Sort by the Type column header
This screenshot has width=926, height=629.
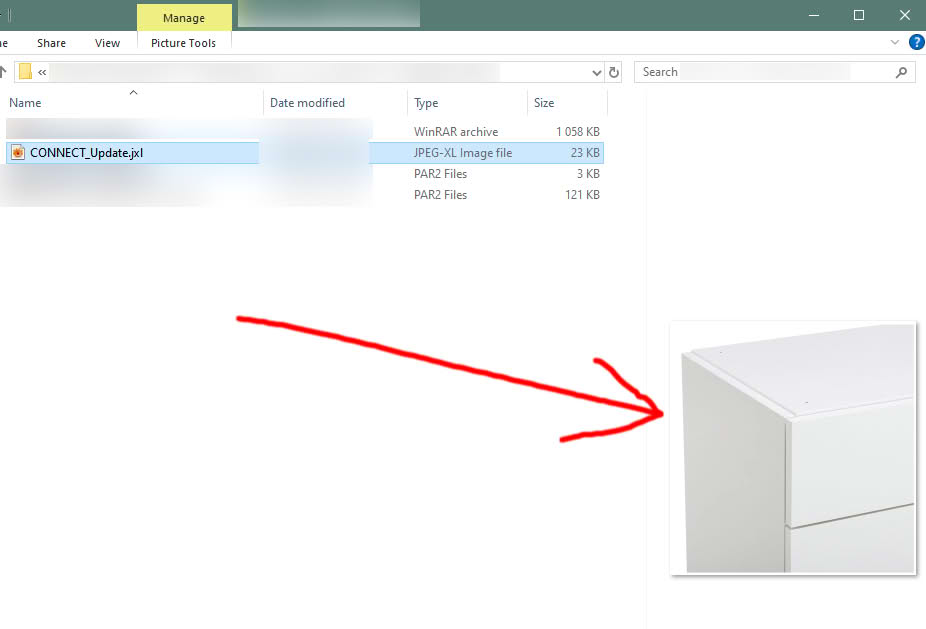pyautogui.click(x=426, y=103)
